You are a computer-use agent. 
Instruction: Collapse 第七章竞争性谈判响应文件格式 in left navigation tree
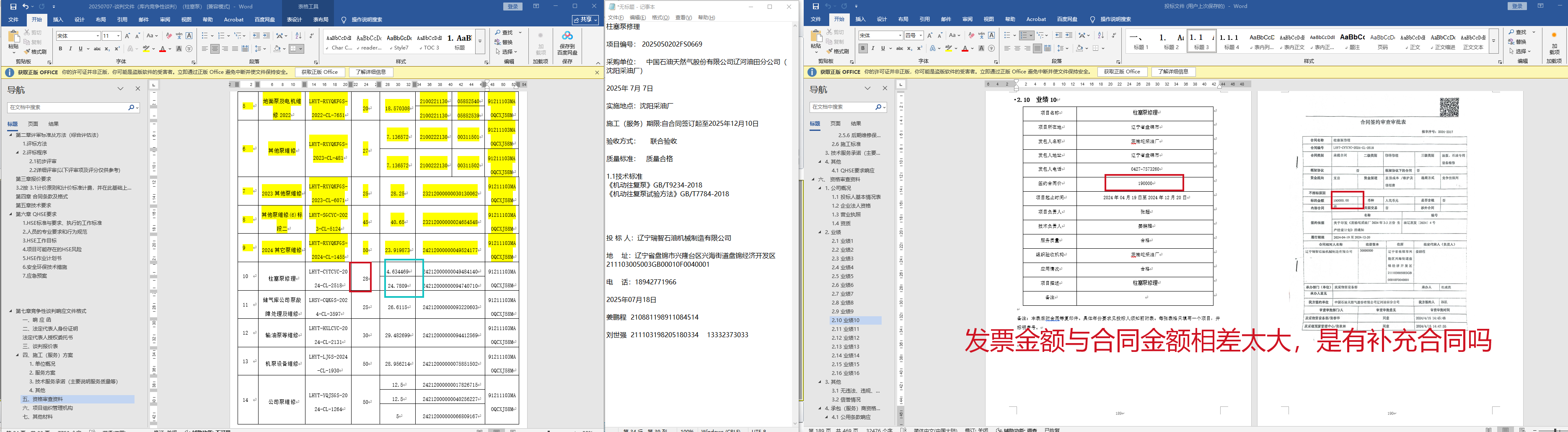(x=10, y=311)
